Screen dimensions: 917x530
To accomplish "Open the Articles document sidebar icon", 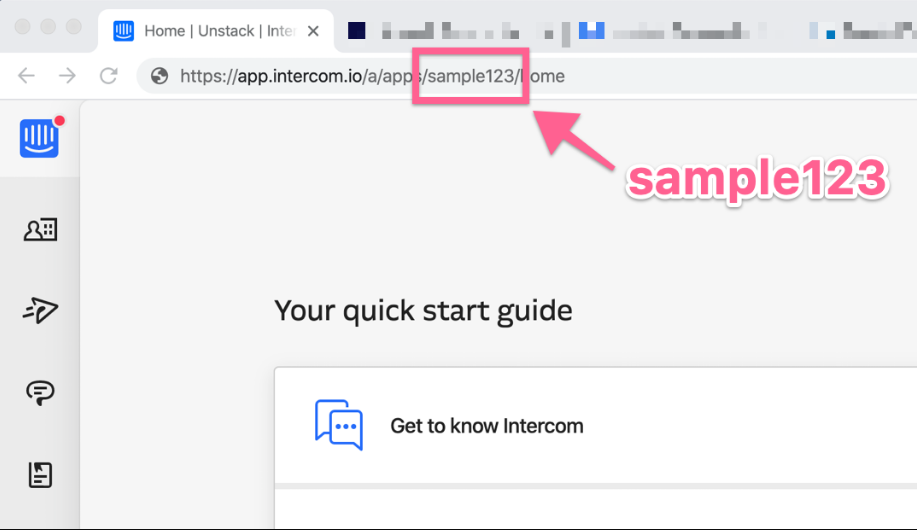I will [x=40, y=474].
